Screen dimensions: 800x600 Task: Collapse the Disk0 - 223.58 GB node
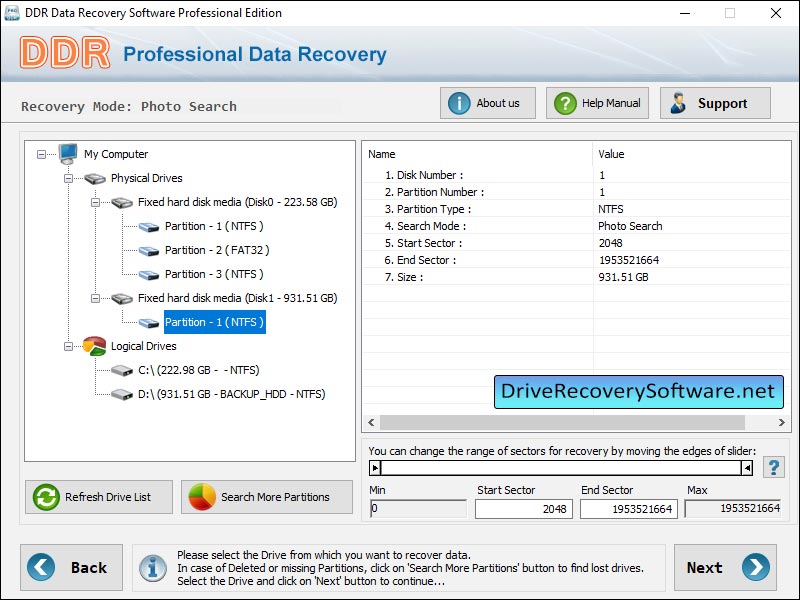(x=95, y=202)
